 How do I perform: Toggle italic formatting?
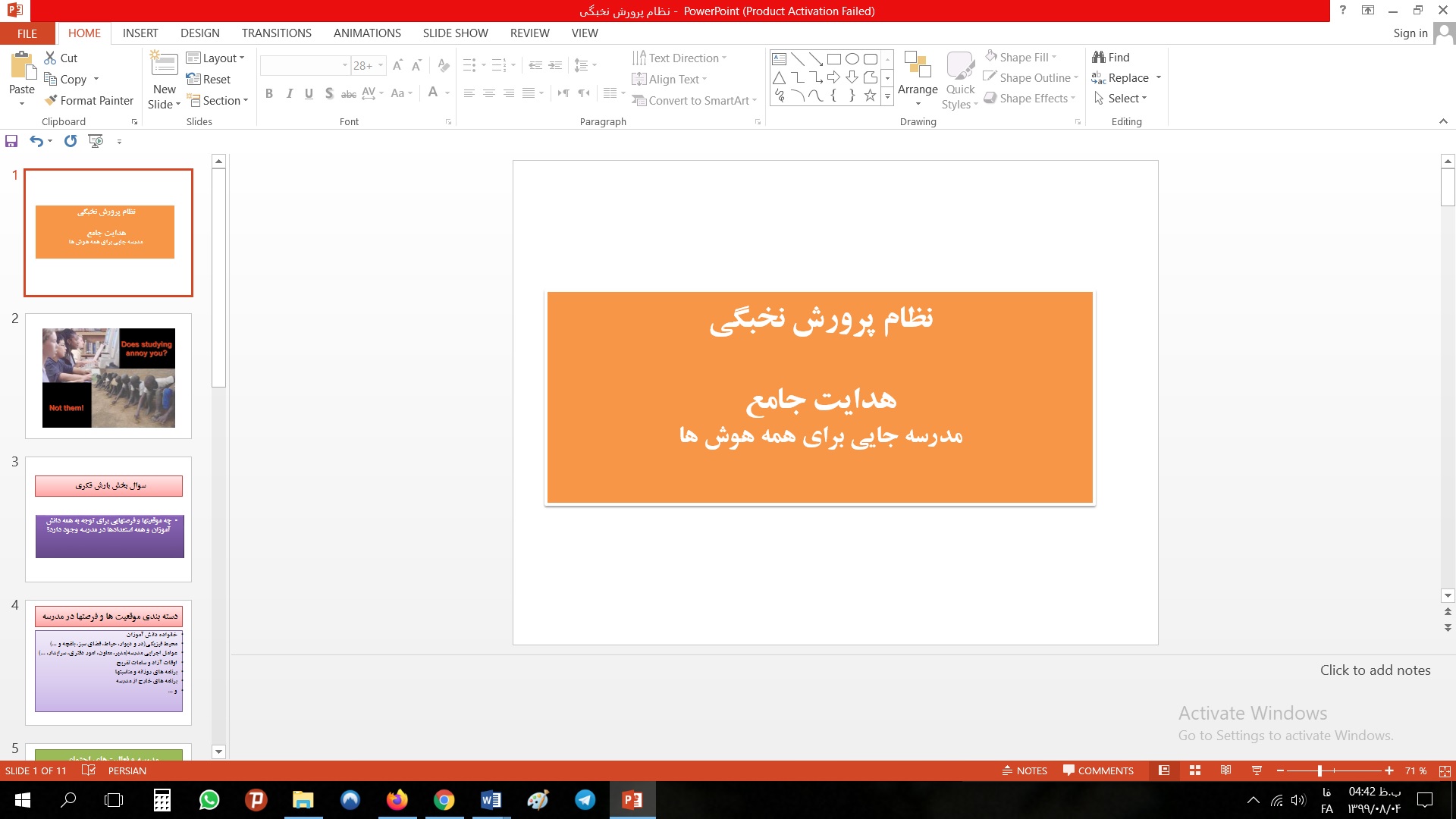coord(289,94)
